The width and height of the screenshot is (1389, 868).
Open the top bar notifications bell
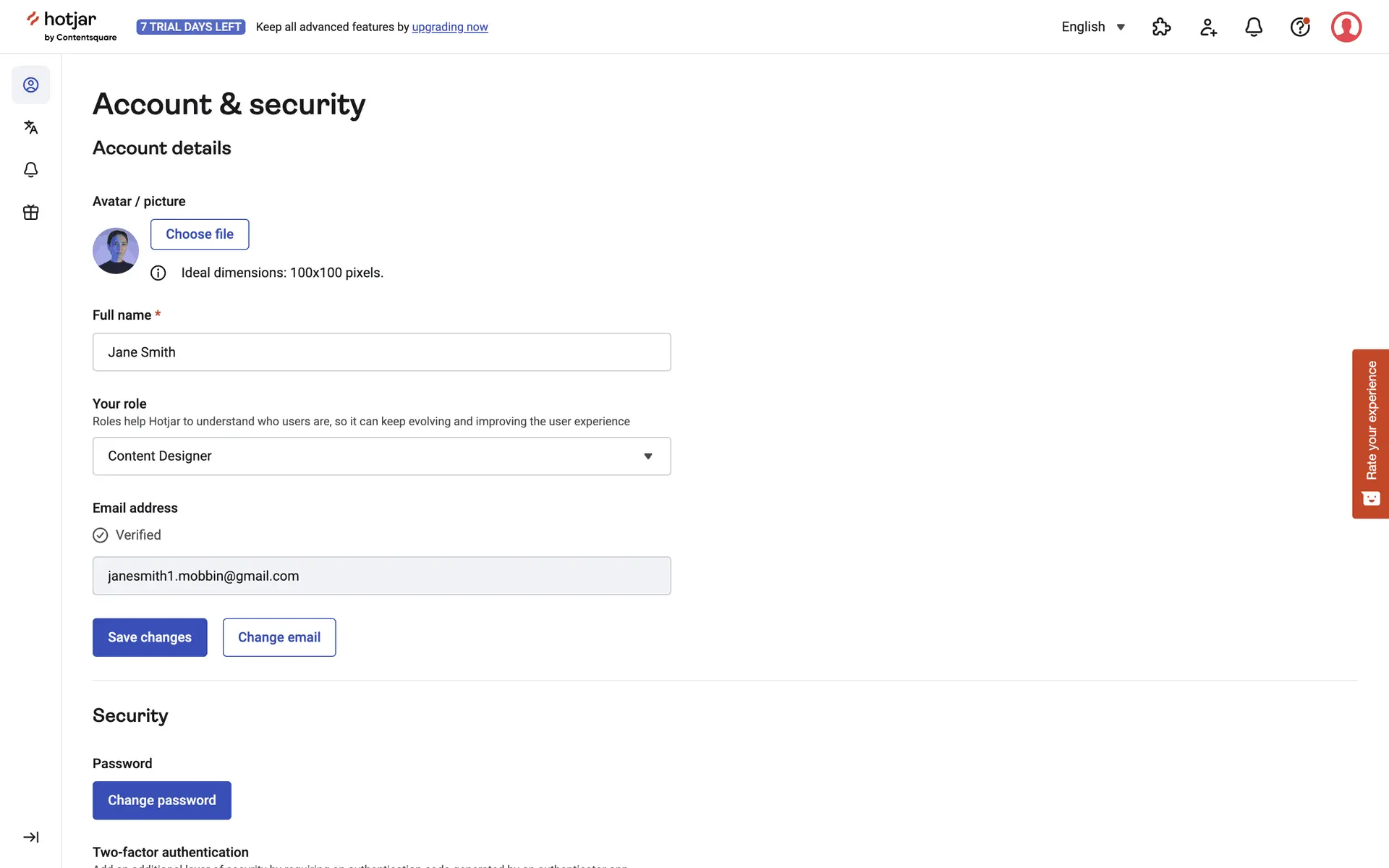pyautogui.click(x=1254, y=27)
